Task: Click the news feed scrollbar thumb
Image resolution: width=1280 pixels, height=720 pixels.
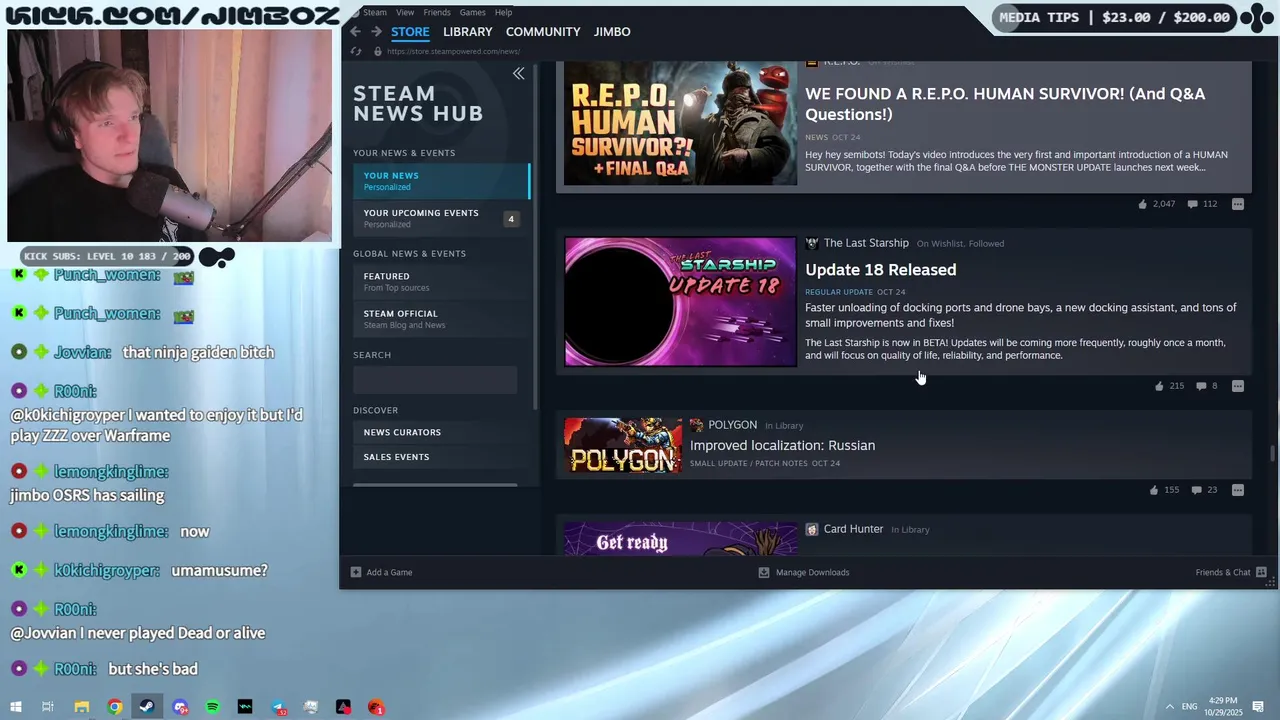Action: click(x=1272, y=454)
